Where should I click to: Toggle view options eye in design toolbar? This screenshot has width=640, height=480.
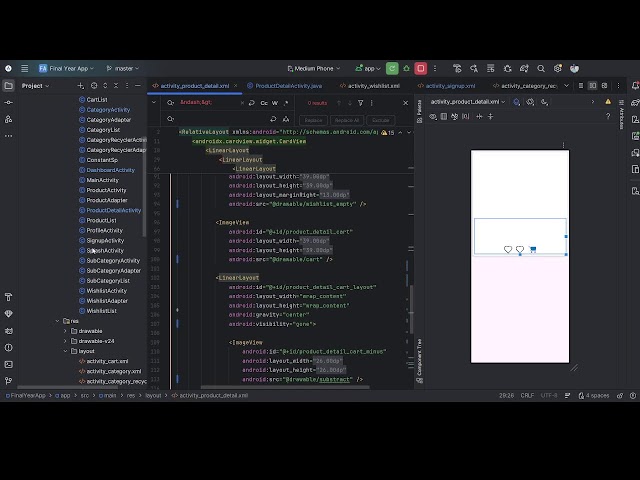(433, 116)
